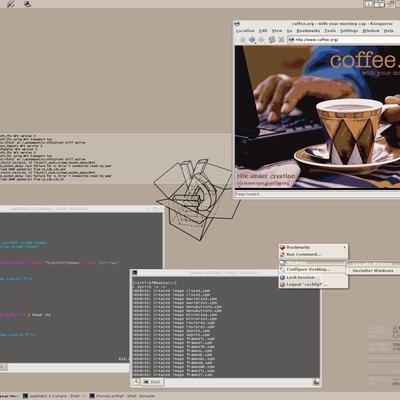
Task: Open Bookmarks submenu in desktop context menu
Action: pyautogui.click(x=313, y=247)
